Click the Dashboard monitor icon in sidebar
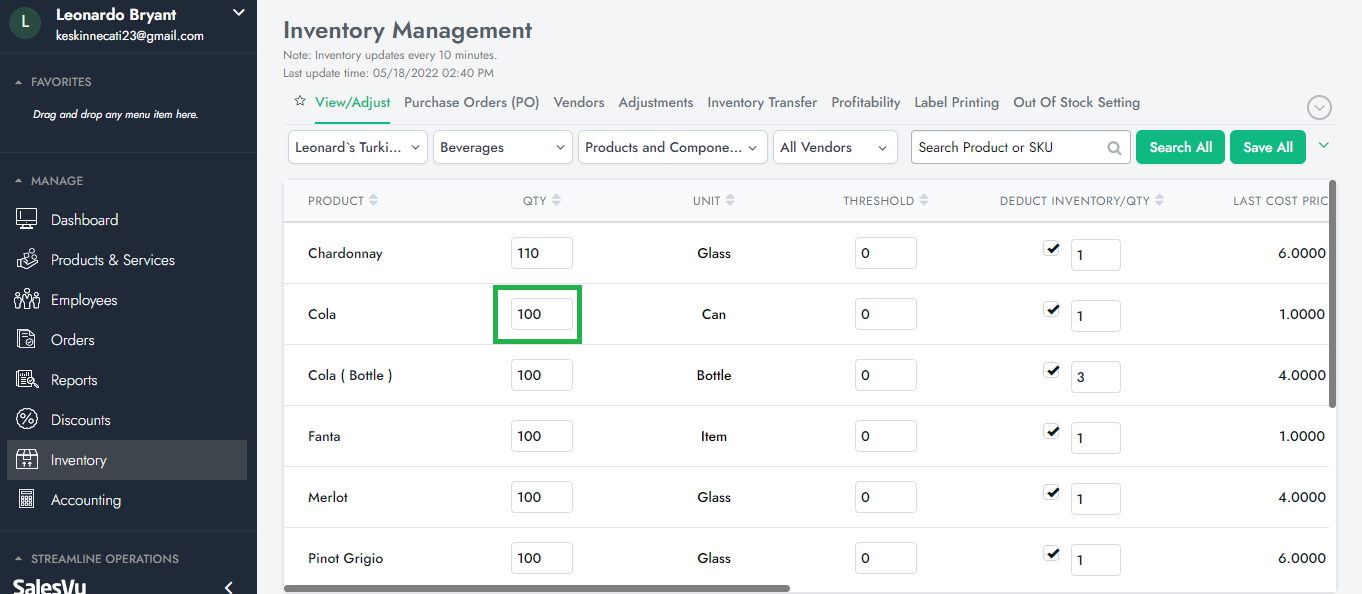This screenshot has height=594, width=1362. (x=27, y=220)
